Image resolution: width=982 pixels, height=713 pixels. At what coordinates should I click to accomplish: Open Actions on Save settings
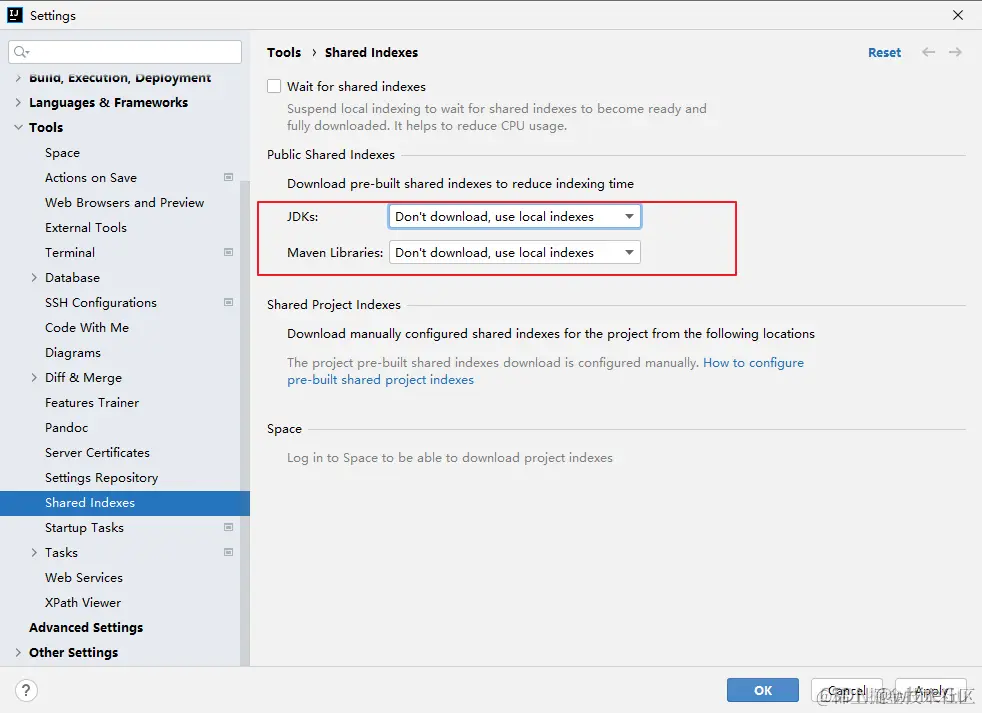pyautogui.click(x=91, y=177)
